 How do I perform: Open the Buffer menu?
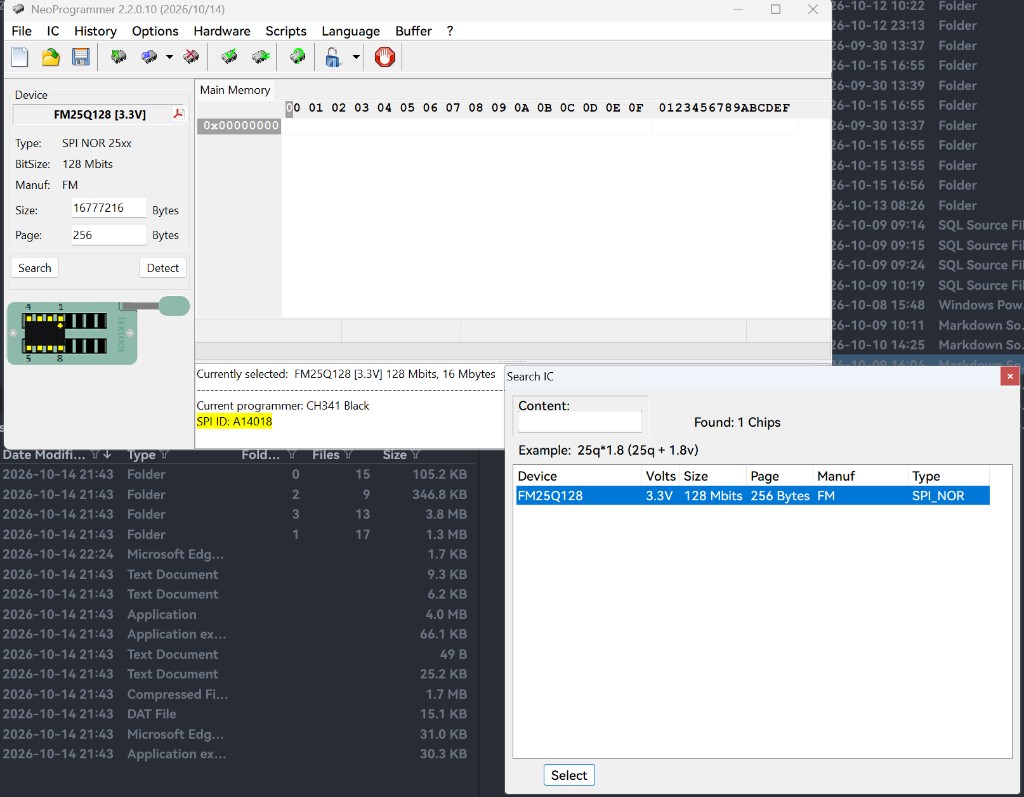pyautogui.click(x=413, y=31)
